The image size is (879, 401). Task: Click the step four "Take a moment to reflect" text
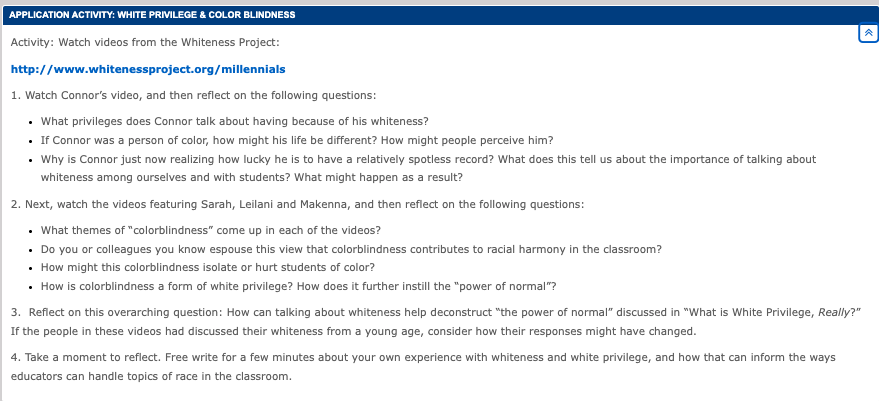coord(300,357)
